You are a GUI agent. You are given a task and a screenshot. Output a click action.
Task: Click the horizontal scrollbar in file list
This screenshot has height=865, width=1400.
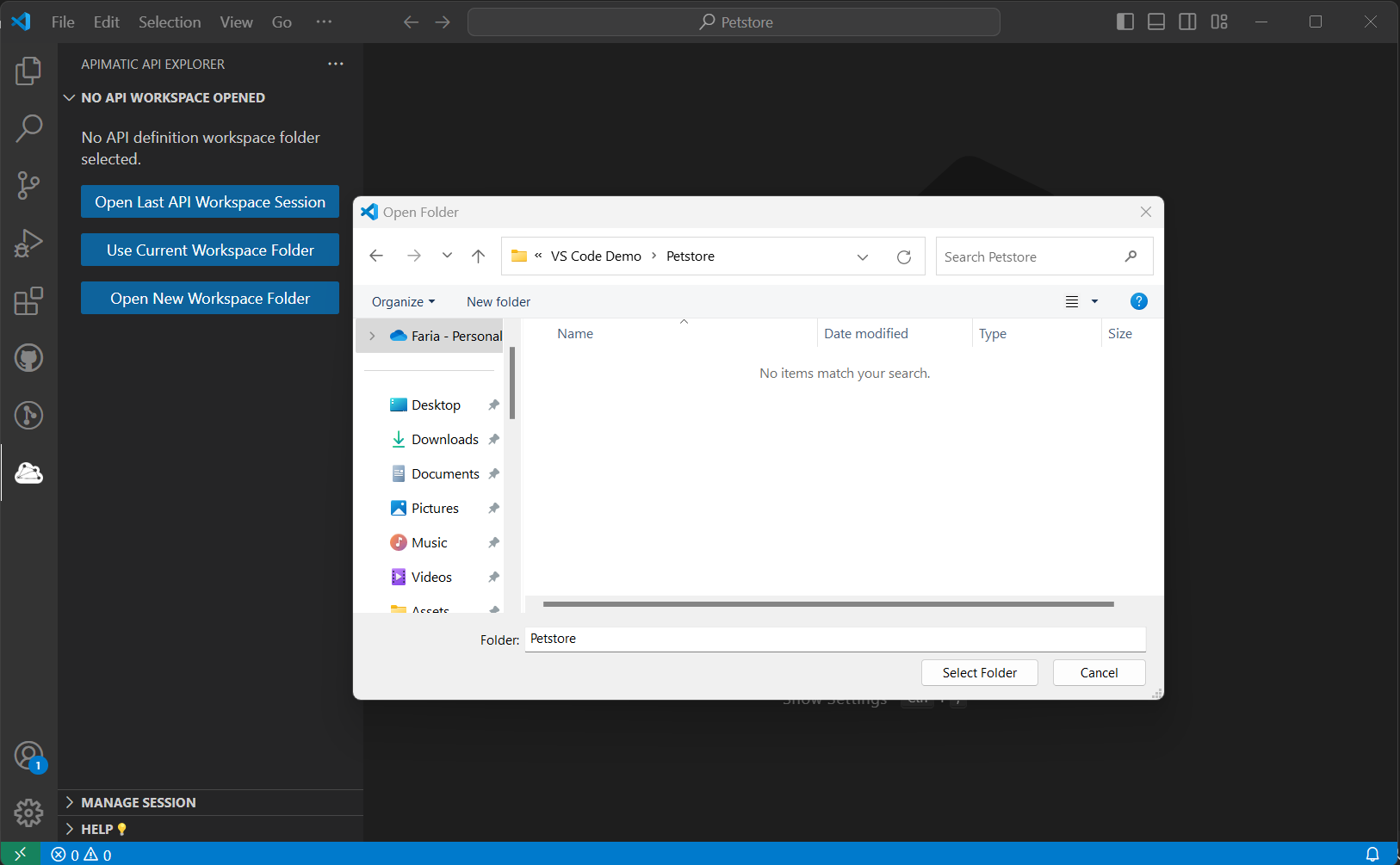pos(828,604)
